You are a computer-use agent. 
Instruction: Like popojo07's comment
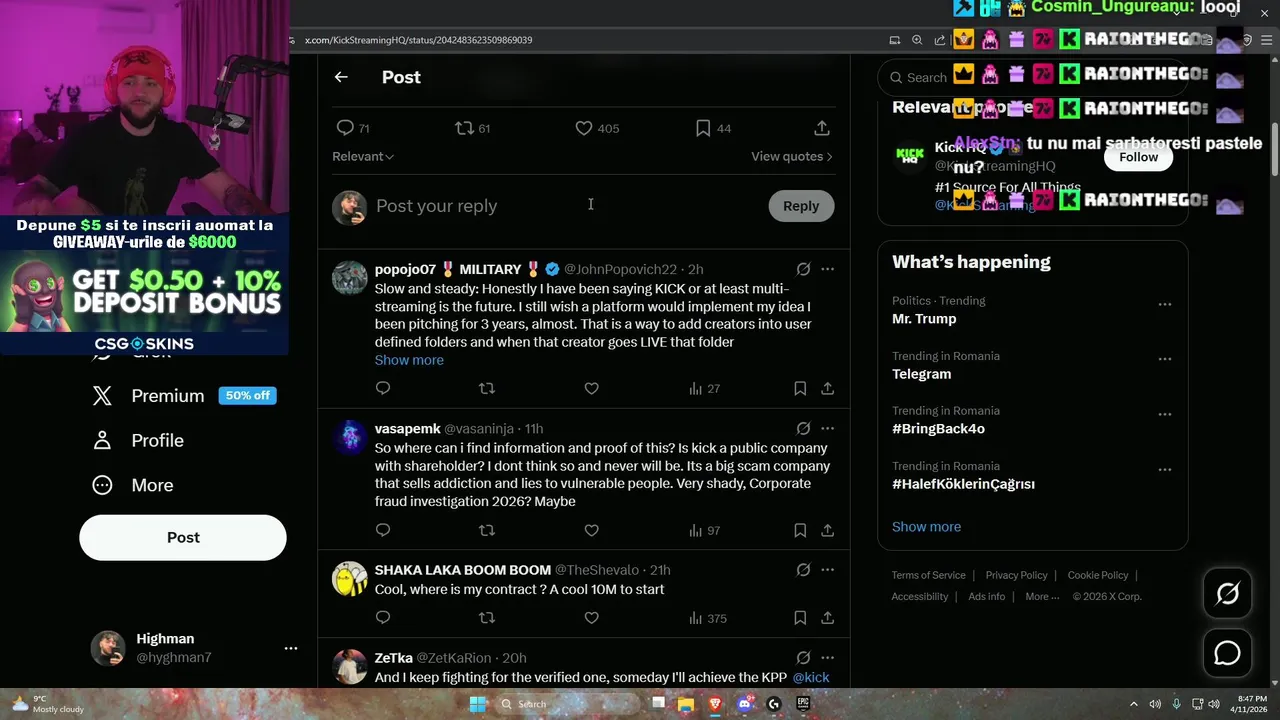coord(591,388)
